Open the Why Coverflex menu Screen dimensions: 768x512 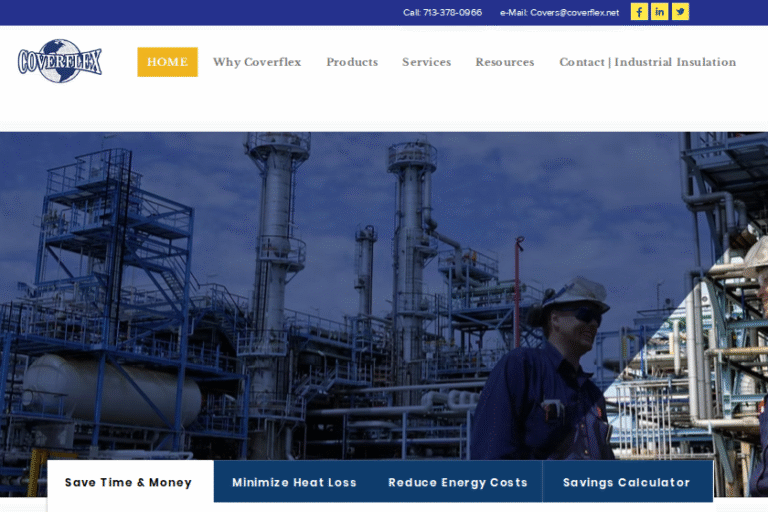257,62
